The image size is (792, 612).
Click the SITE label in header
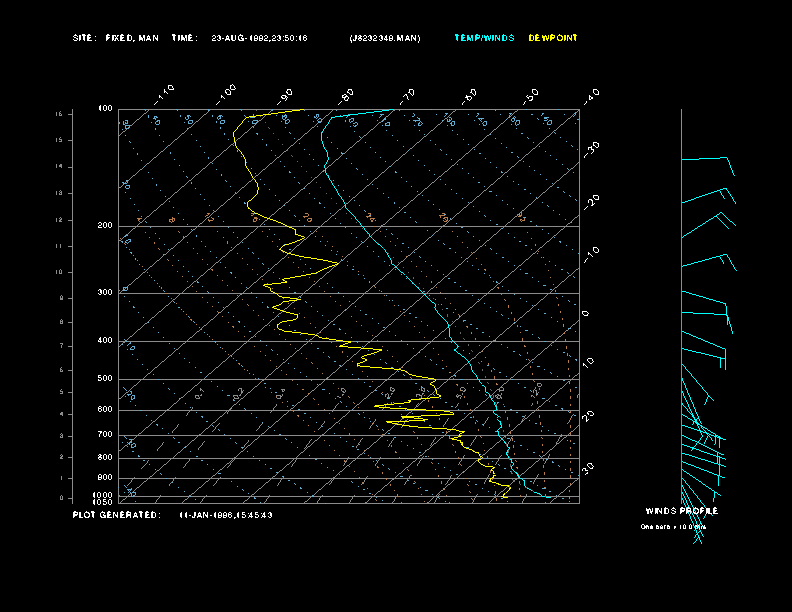pos(84,38)
